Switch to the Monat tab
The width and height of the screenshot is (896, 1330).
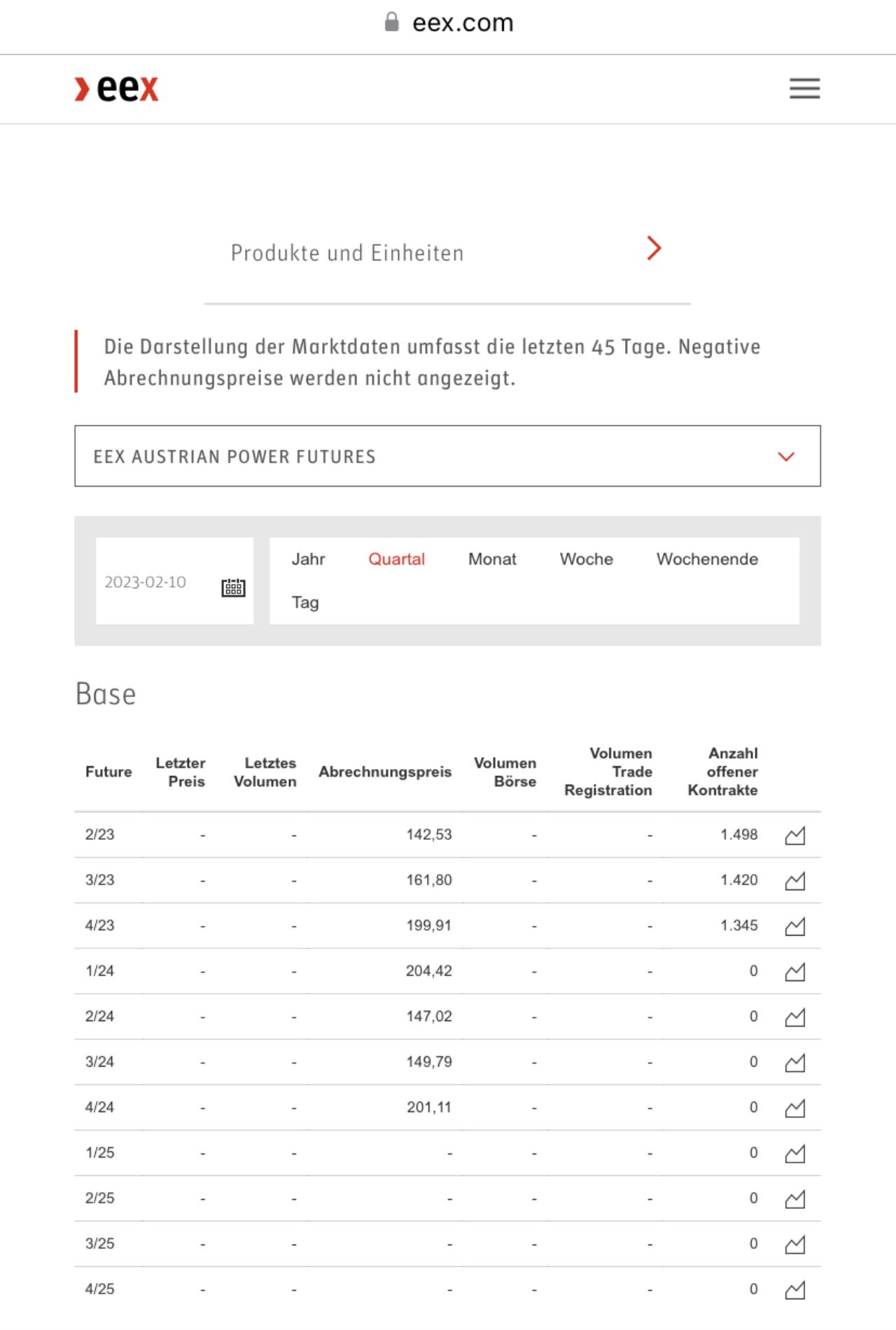pyautogui.click(x=492, y=559)
